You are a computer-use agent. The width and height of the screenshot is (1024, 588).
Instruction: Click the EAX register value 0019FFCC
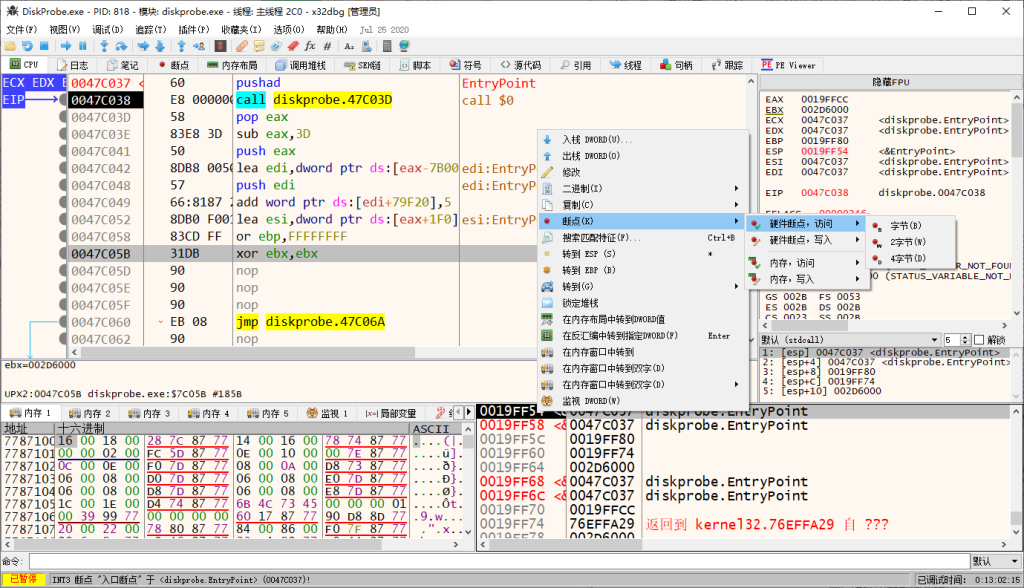click(x=824, y=99)
